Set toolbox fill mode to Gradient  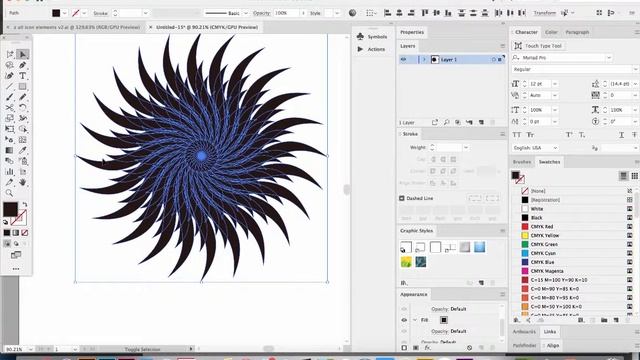click(16, 233)
